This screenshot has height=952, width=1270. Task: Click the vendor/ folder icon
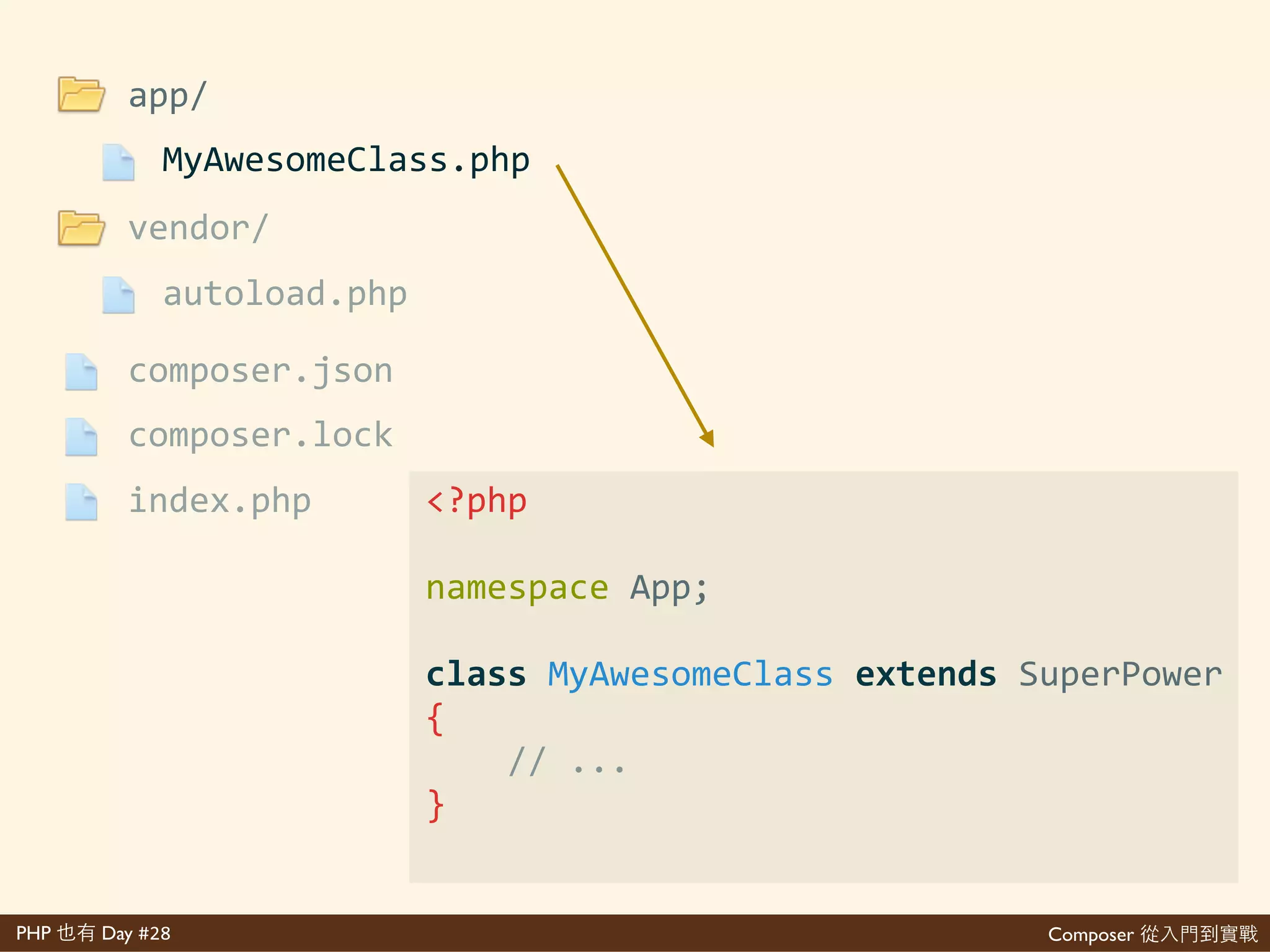[81, 228]
